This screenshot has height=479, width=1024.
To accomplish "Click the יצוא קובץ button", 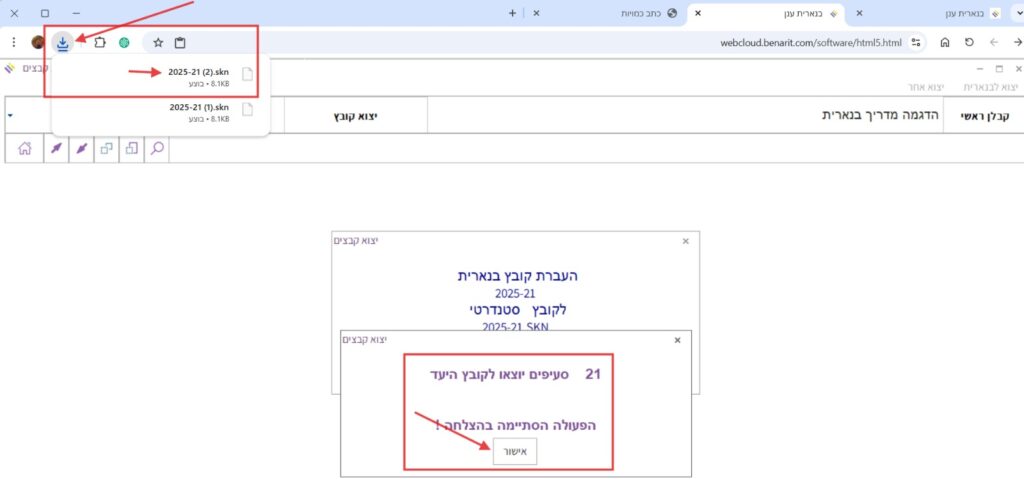I will point(355,116).
